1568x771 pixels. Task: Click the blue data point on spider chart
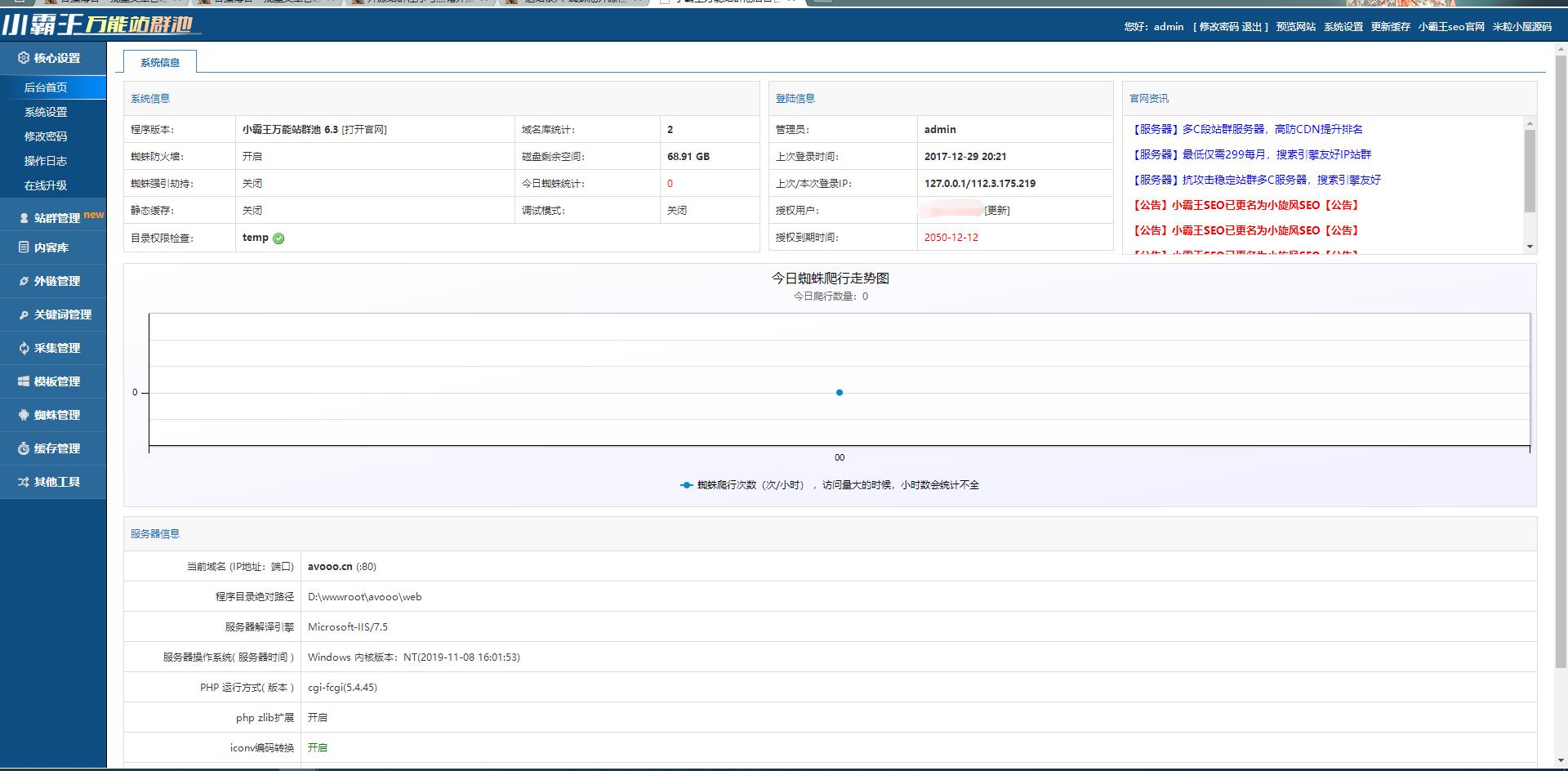pyautogui.click(x=840, y=393)
